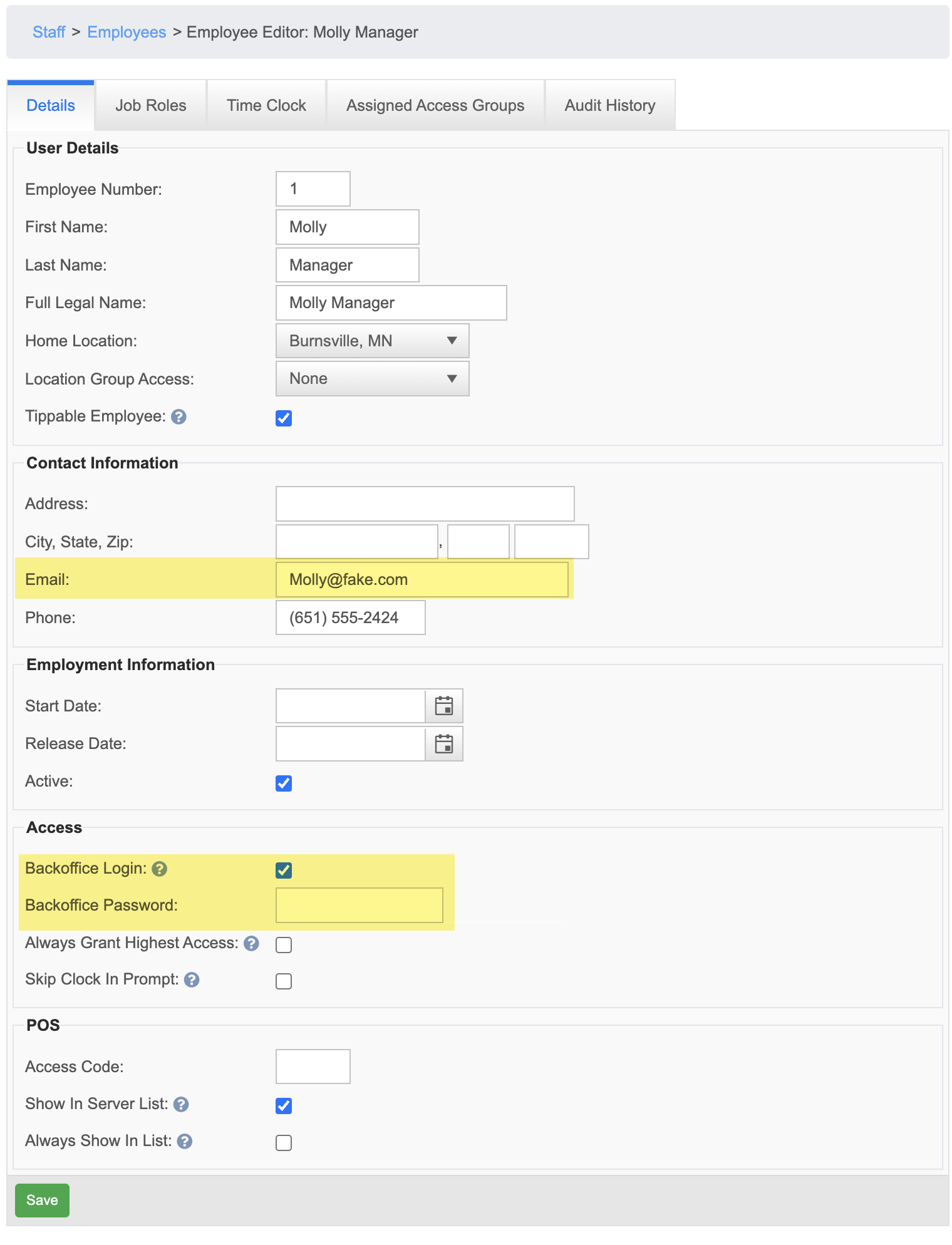Show help for Always Grant Highest Access
The height and width of the screenshot is (1245, 952).
pos(251,944)
